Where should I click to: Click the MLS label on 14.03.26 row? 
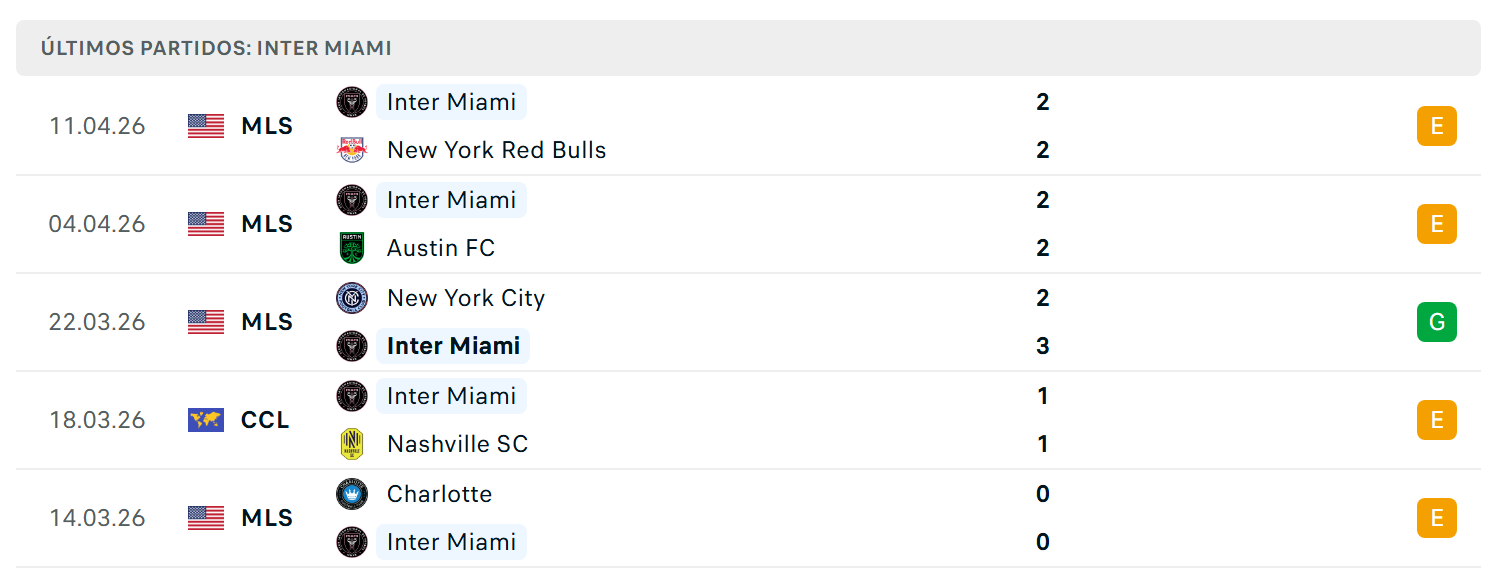[x=267, y=518]
